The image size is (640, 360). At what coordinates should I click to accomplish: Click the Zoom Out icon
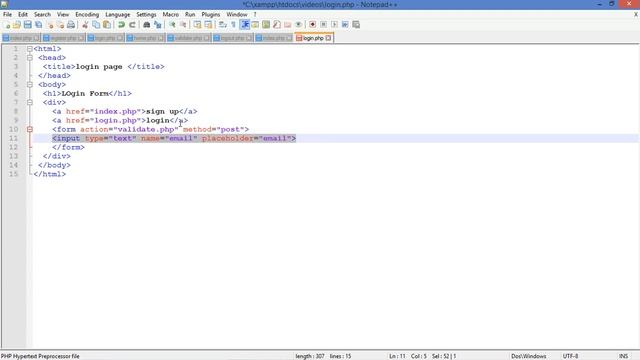[x=183, y=25]
